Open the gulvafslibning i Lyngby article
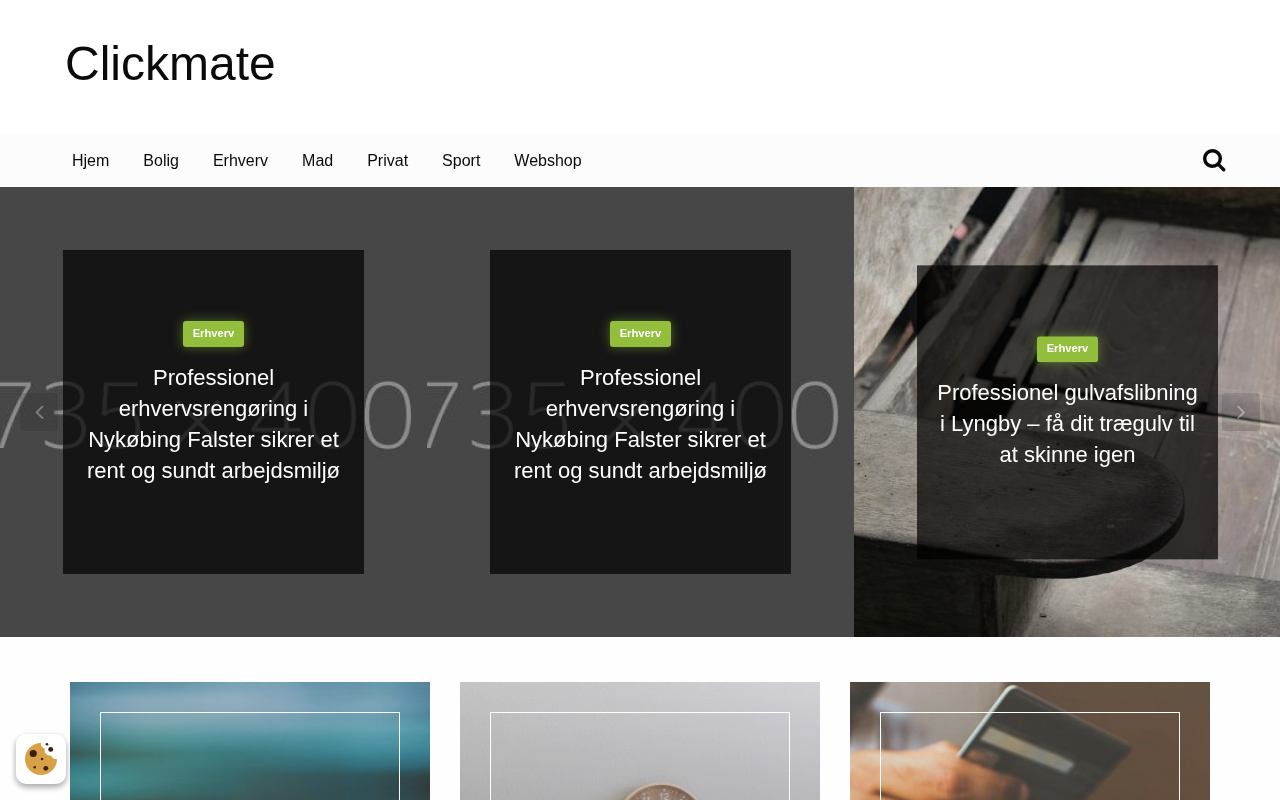The image size is (1280, 800). [1067, 423]
